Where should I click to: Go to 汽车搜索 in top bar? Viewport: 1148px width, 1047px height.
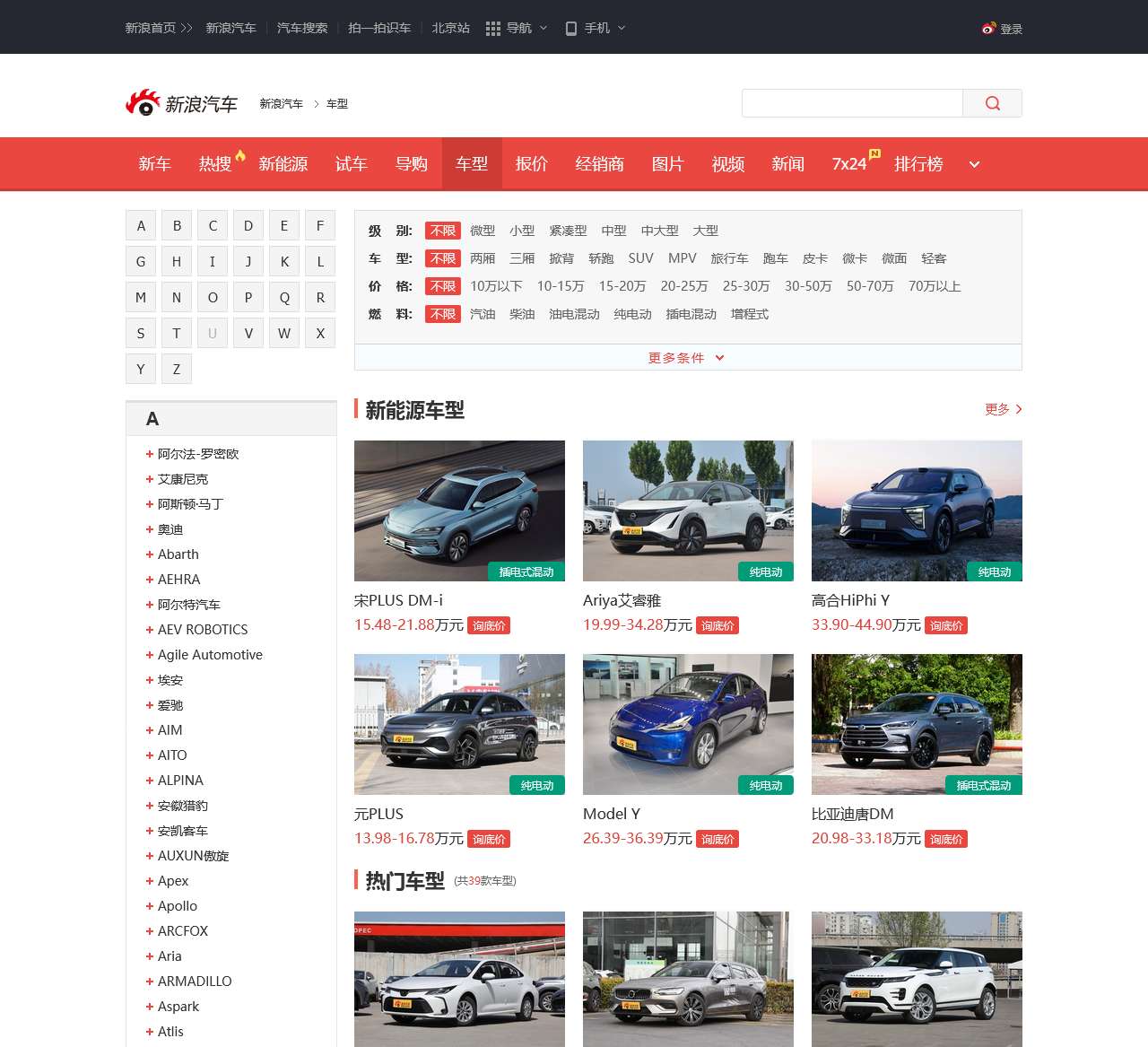pyautogui.click(x=302, y=29)
